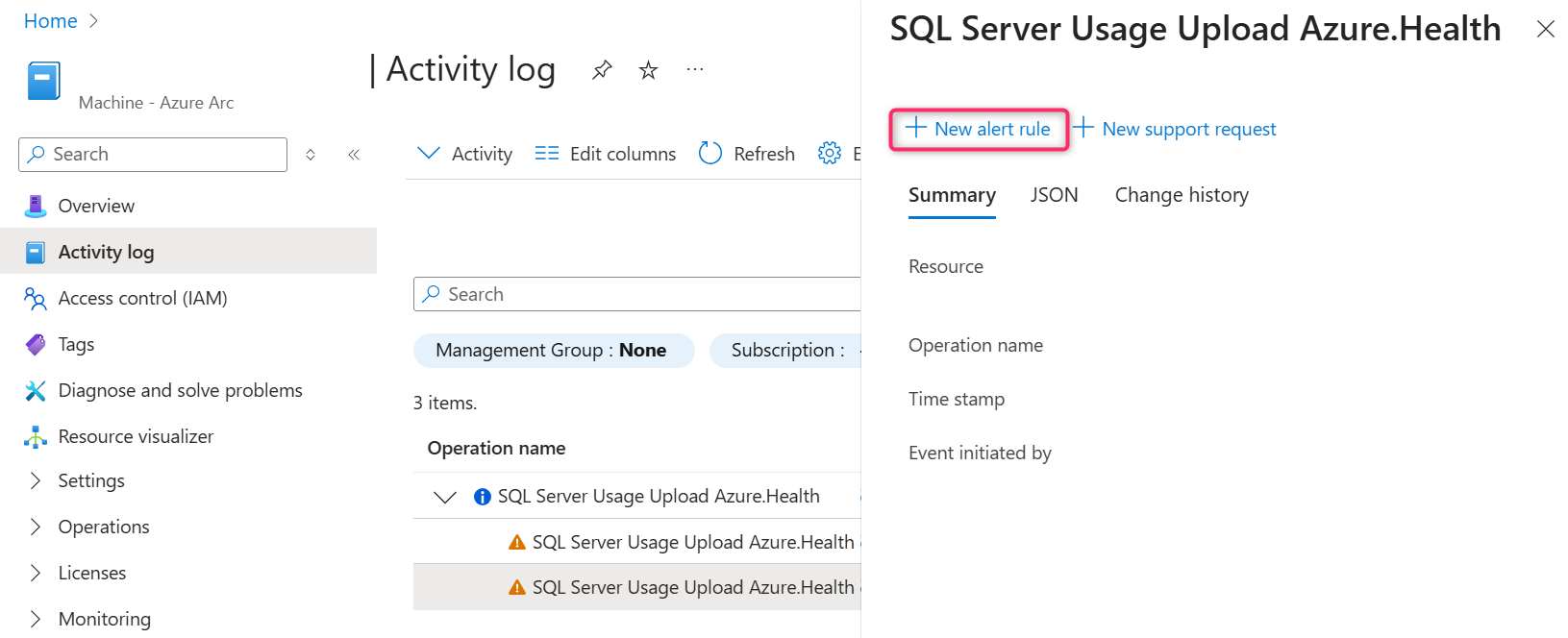This screenshot has width=1568, height=638.
Task: Switch to the JSON tab
Action: coord(1054,195)
